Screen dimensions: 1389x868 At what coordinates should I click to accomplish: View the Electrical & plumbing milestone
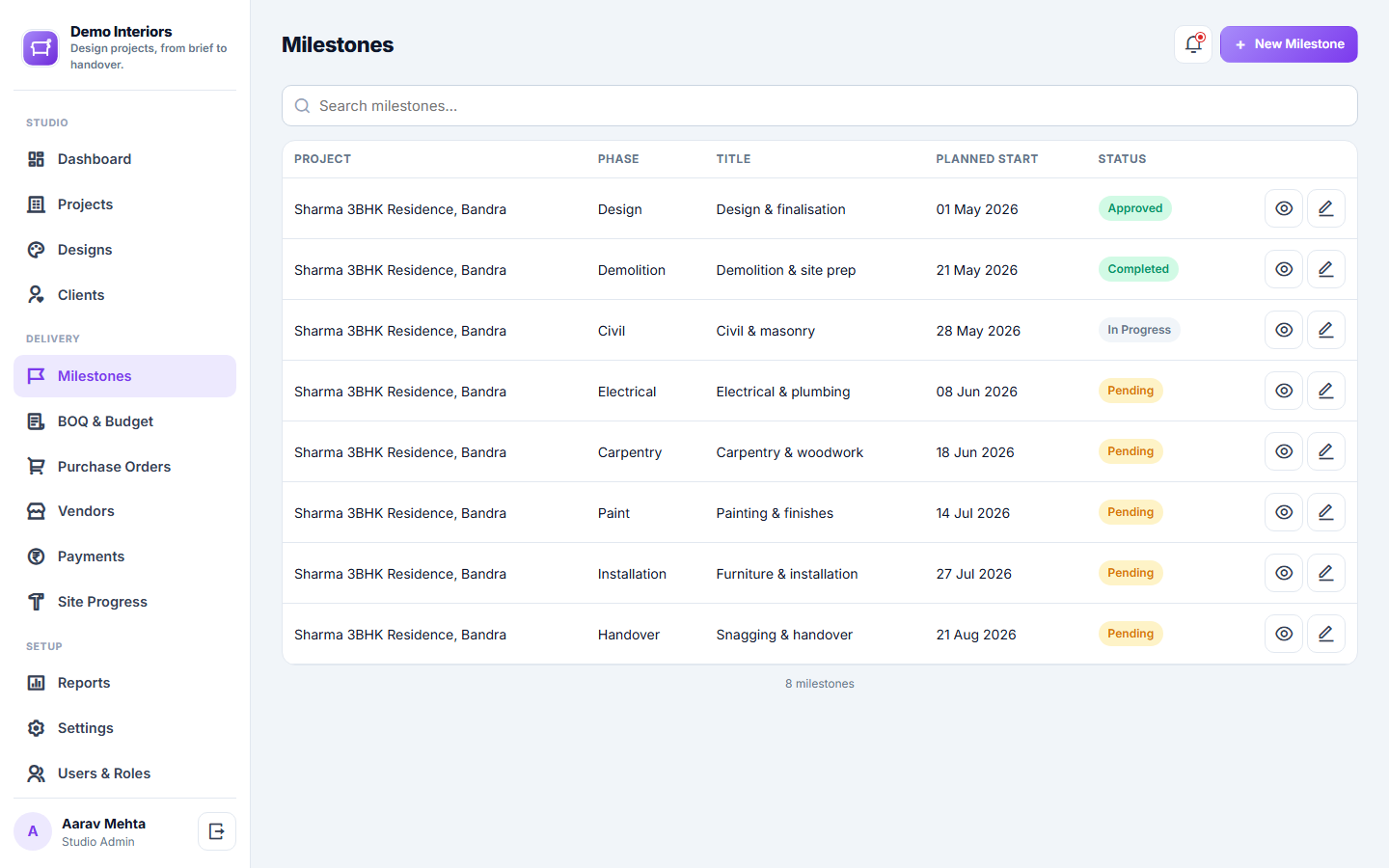point(1284,391)
